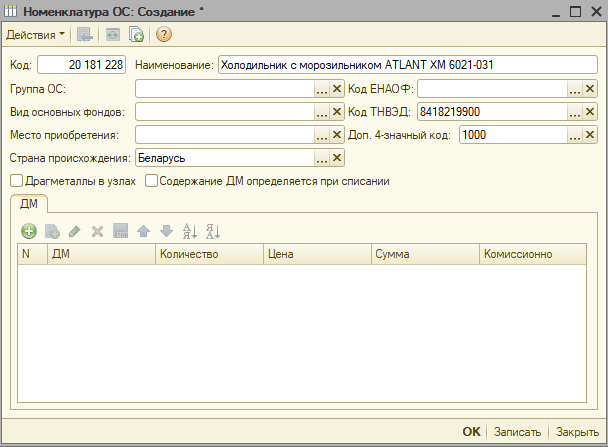Screen dimensions: 608x447
Task: Open Вид основных фондов selection button
Action: point(322,112)
